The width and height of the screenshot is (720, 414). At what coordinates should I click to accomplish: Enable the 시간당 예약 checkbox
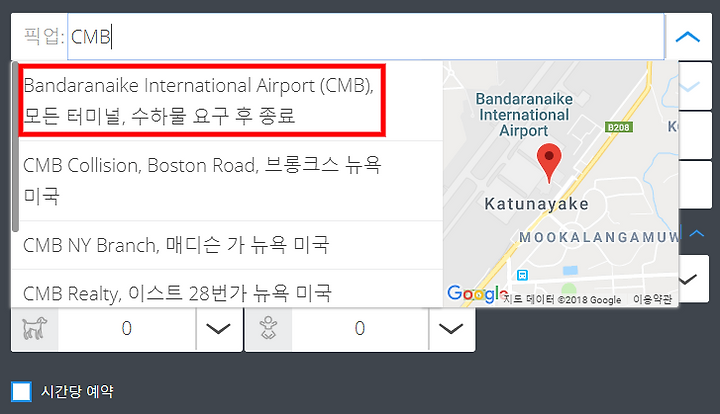click(22, 392)
